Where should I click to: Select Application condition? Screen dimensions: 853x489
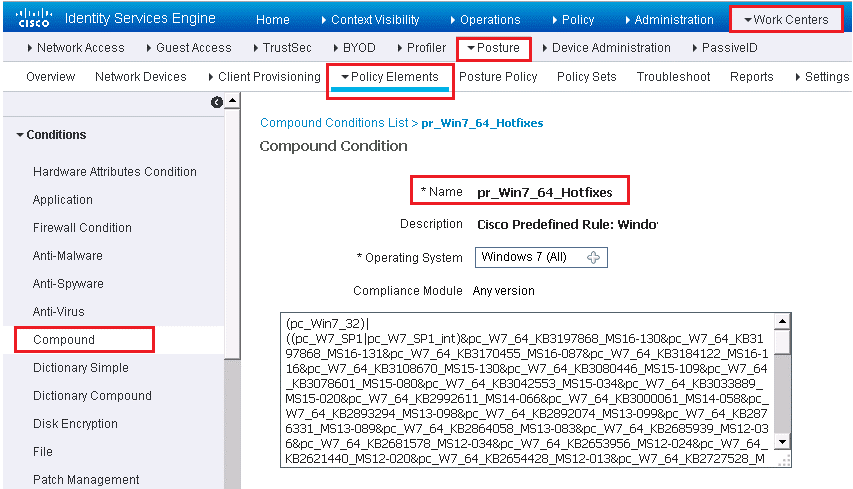point(63,200)
